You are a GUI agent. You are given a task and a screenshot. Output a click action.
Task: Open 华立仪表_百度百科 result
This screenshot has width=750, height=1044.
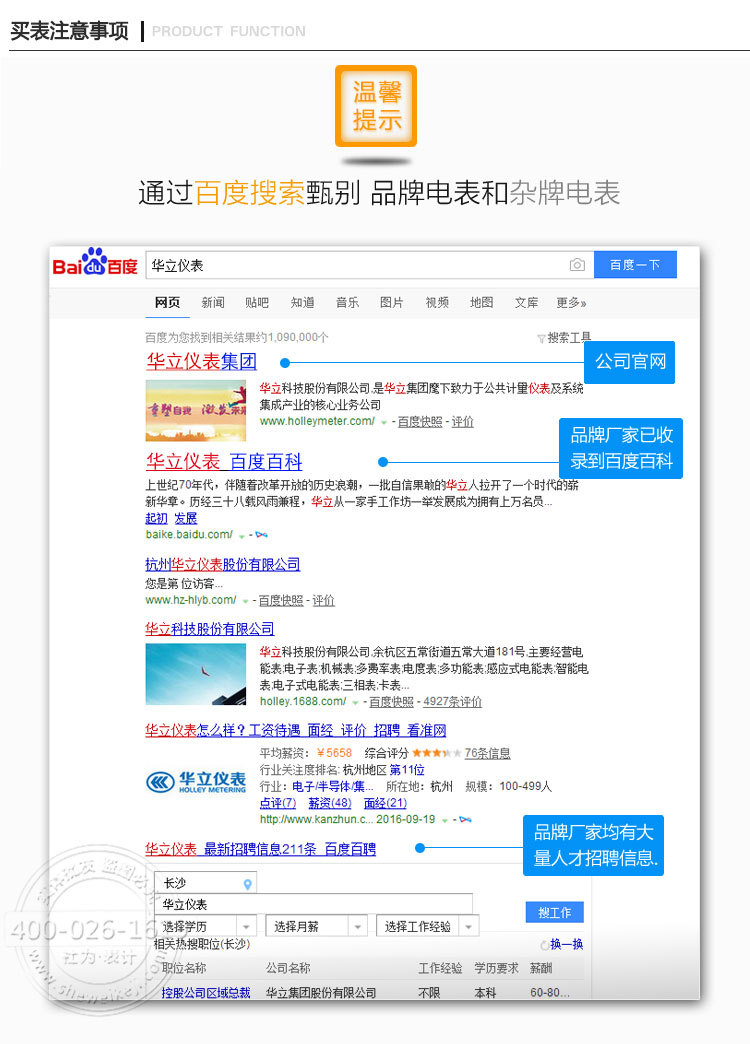point(224,461)
